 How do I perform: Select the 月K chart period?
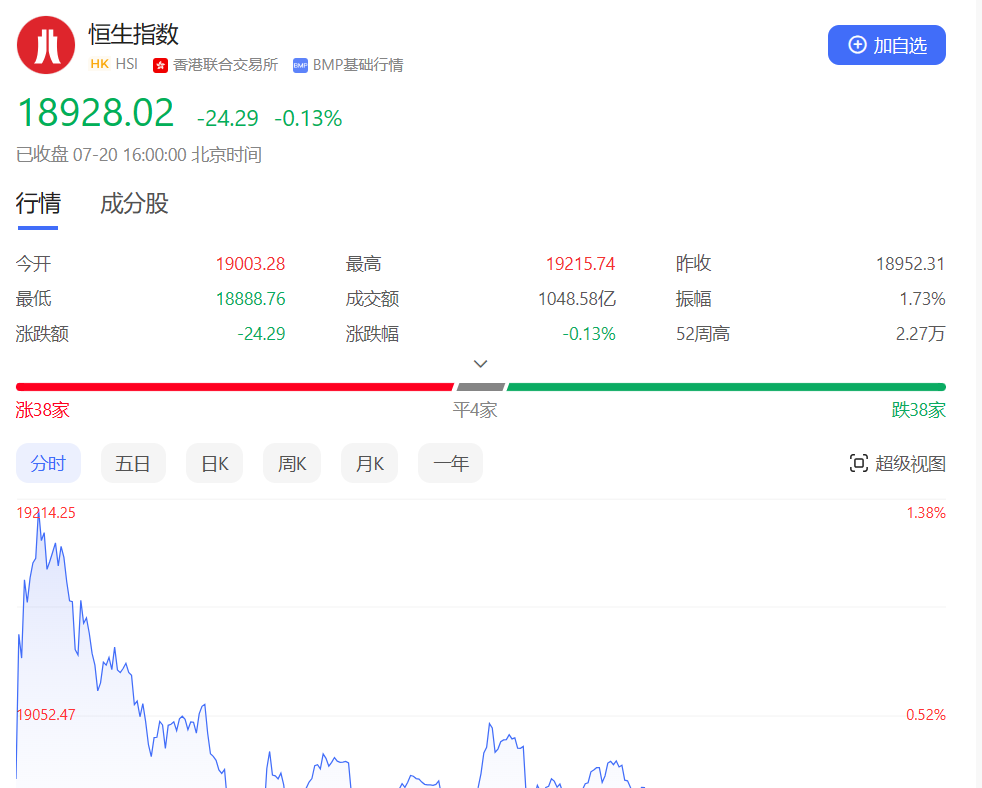[370, 464]
